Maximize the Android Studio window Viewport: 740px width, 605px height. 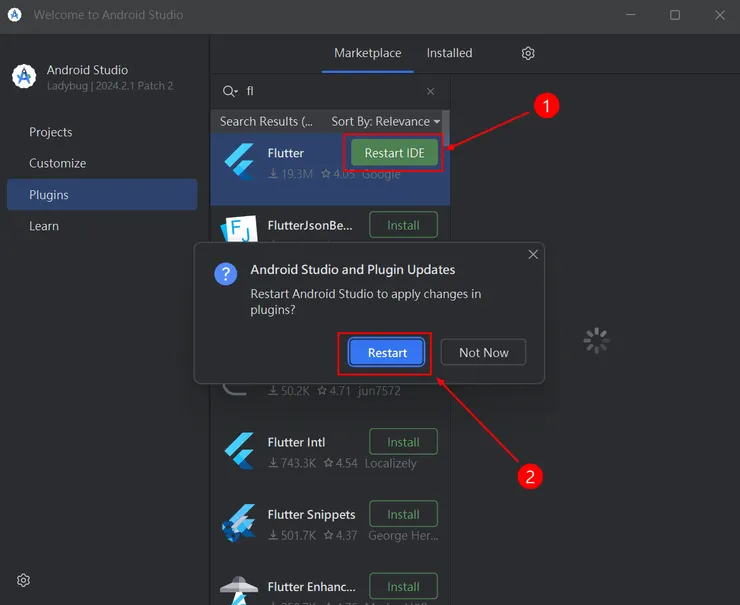click(x=675, y=15)
